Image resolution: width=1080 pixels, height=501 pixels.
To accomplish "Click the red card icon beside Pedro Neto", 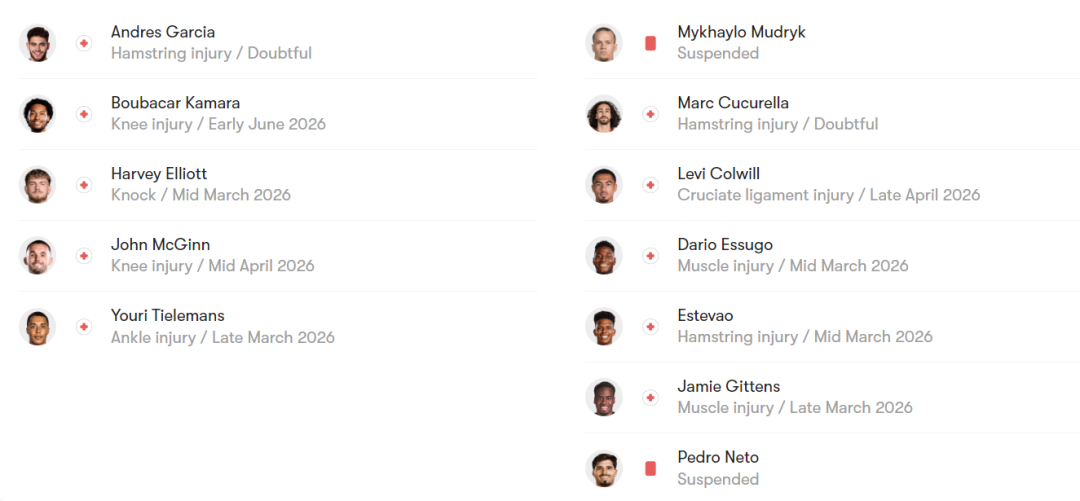I will tap(650, 468).
